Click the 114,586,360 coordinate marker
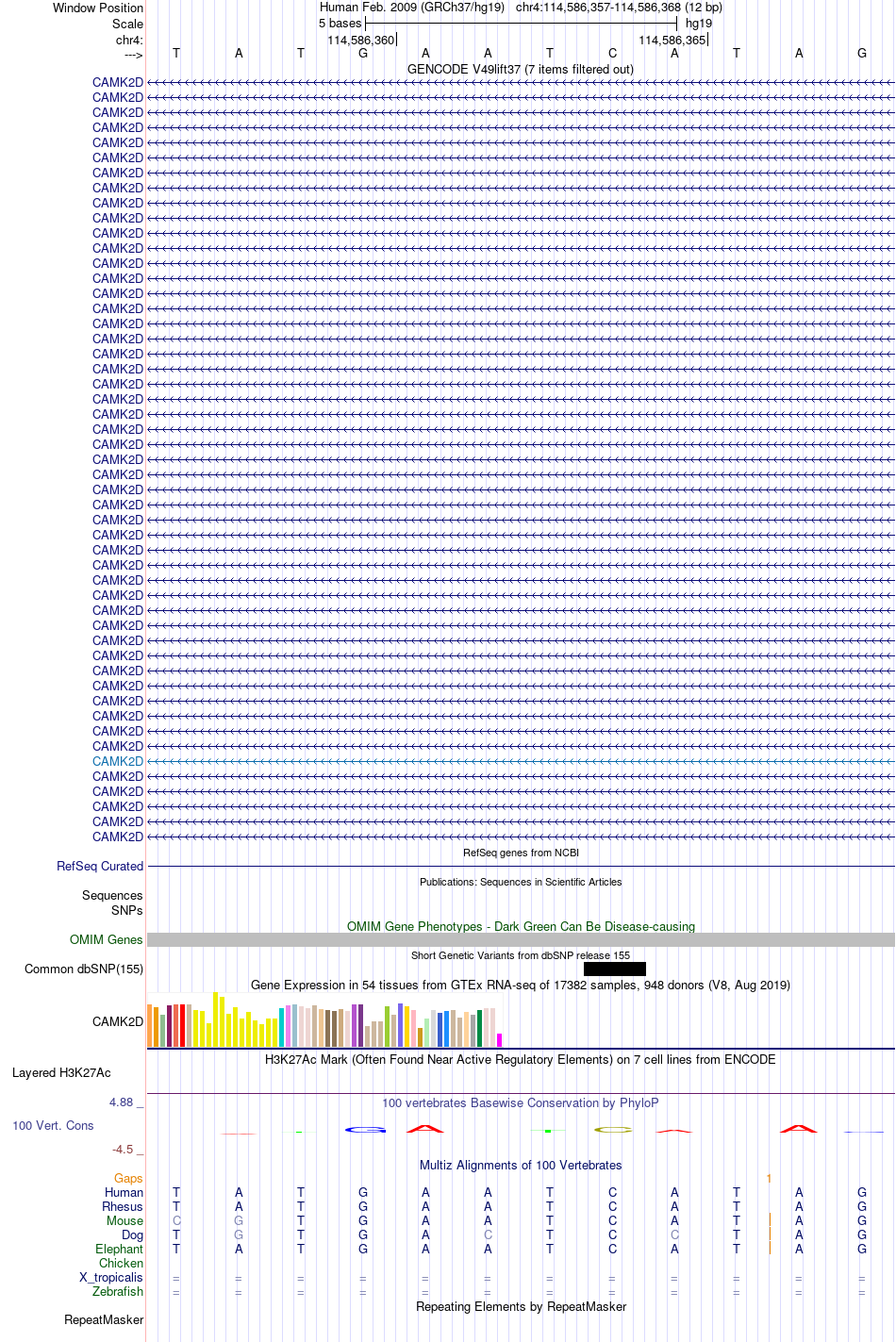The width and height of the screenshot is (896, 1342). coord(361,40)
